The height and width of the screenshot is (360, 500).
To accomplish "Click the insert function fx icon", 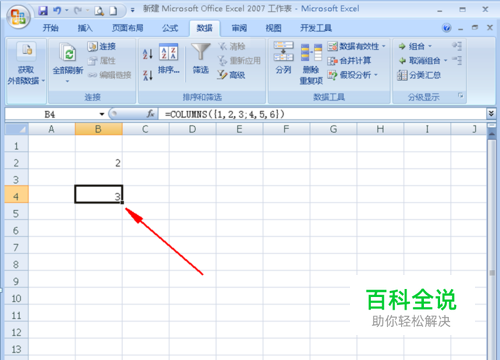I will click(x=151, y=114).
